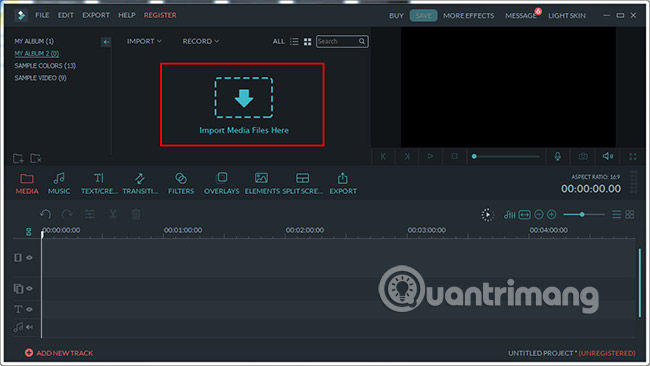Switch to storyboard grid view icon
Screen dimensions: 650x366
[630, 214]
